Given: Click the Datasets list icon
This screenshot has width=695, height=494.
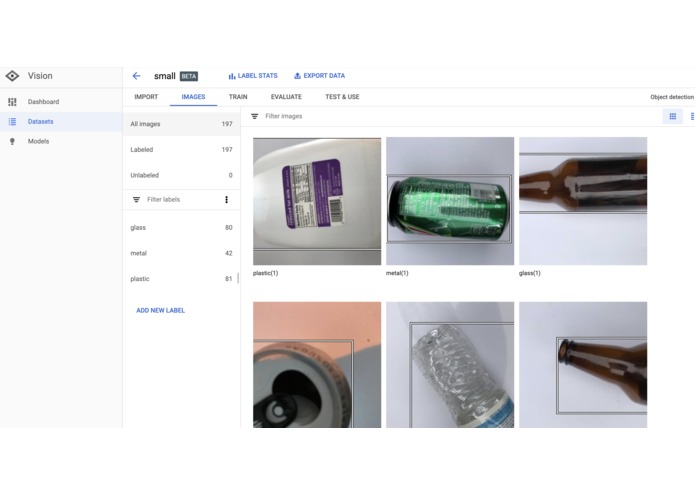Looking at the screenshot, I should [x=12, y=121].
